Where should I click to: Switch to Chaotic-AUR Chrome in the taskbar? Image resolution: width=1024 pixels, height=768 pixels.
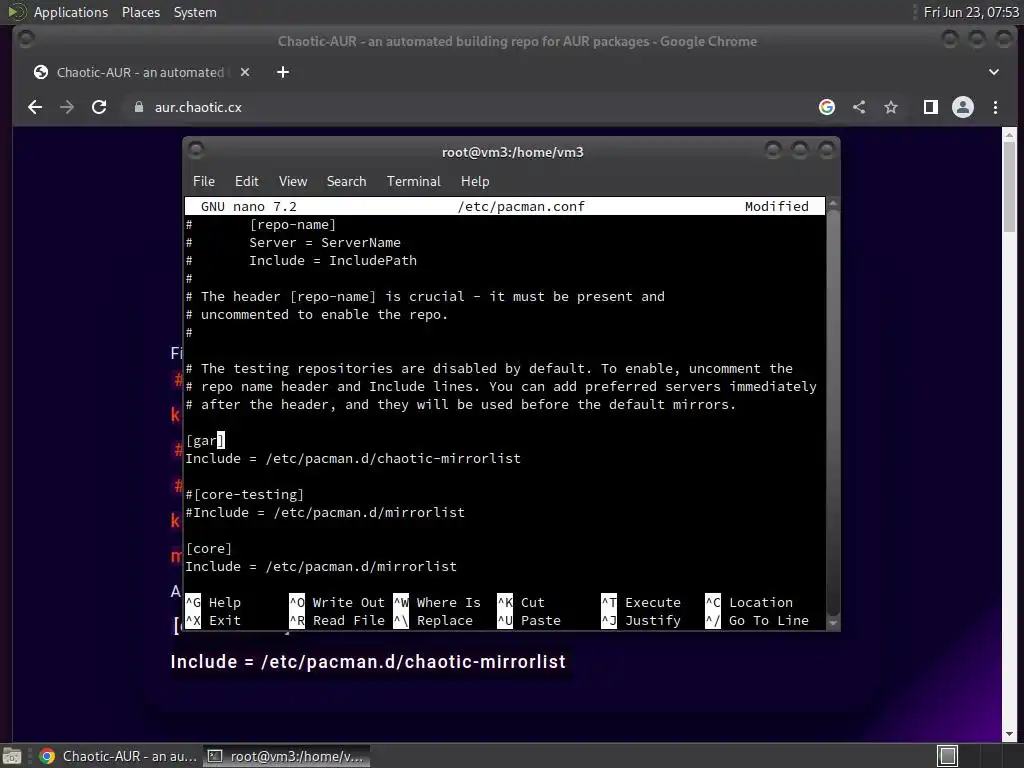[118, 756]
